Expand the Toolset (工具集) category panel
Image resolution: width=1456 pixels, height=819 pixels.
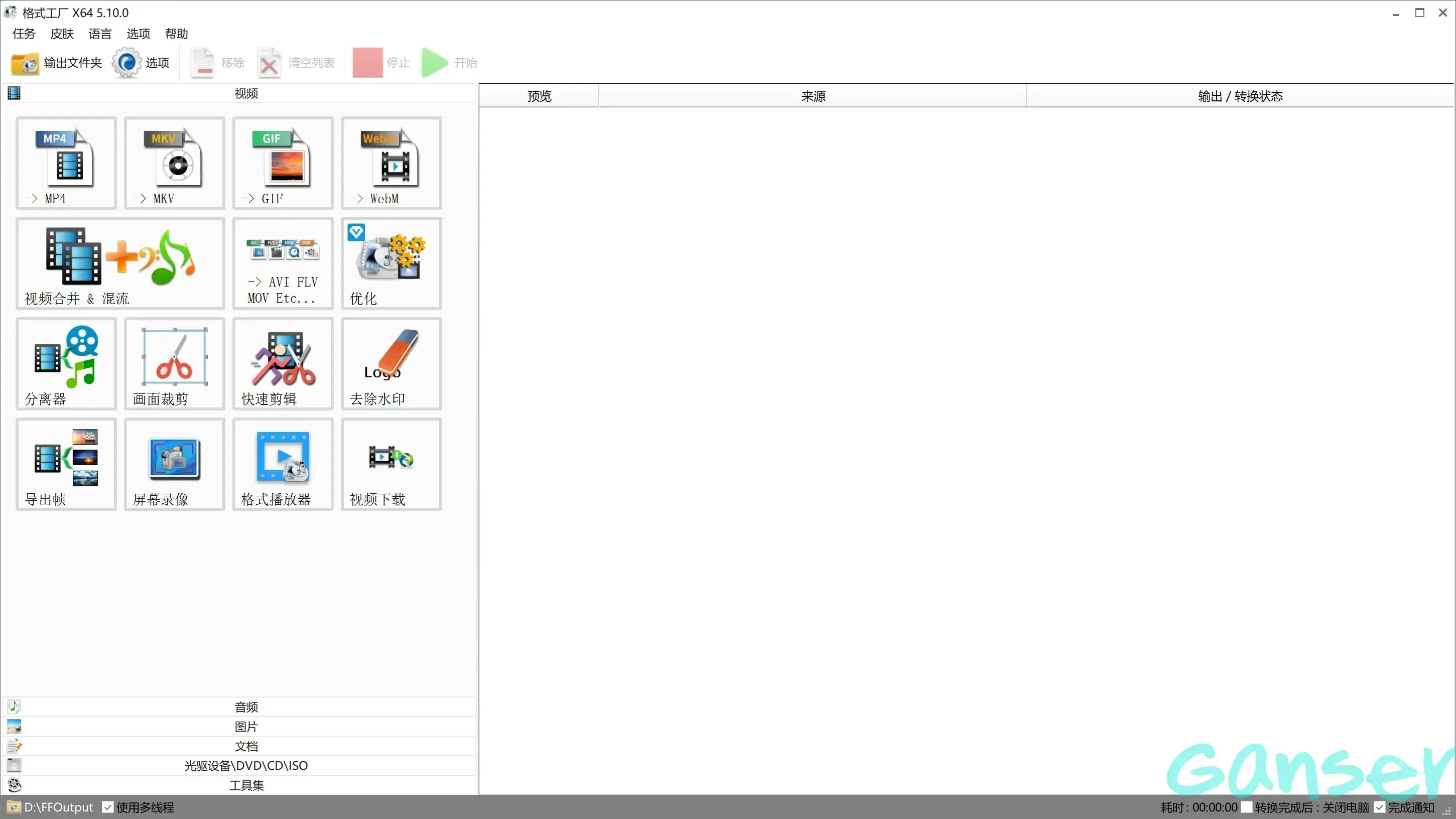pos(246,785)
